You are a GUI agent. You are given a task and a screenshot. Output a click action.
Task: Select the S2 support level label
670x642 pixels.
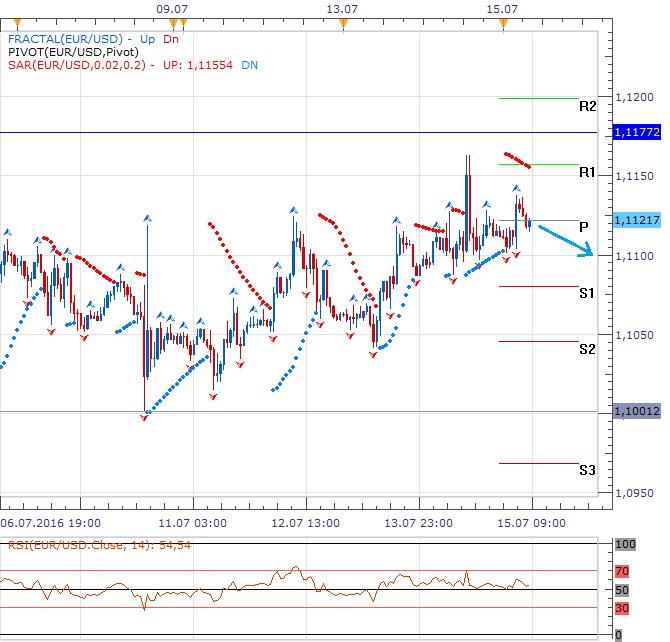pyautogui.click(x=587, y=349)
